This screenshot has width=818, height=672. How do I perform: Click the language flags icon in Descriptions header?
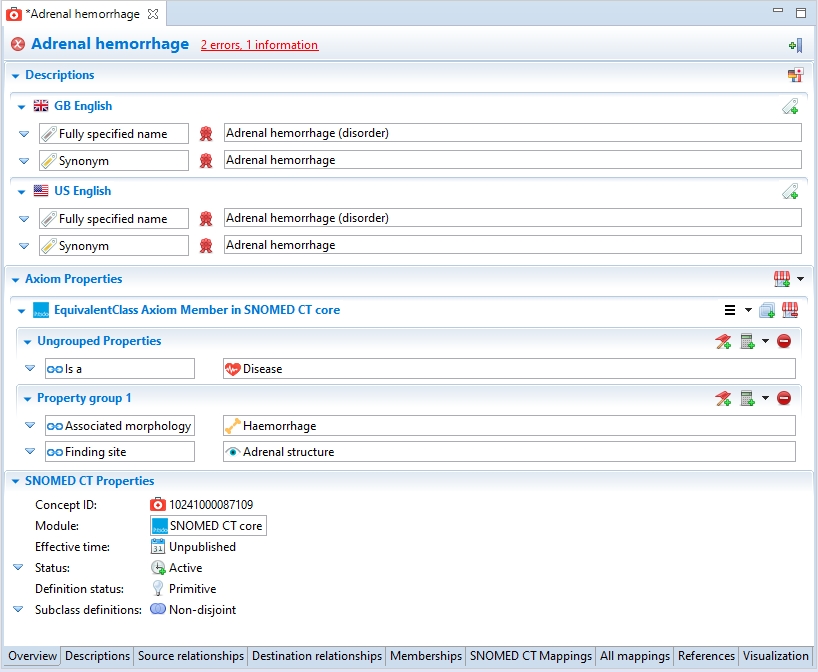(795, 75)
